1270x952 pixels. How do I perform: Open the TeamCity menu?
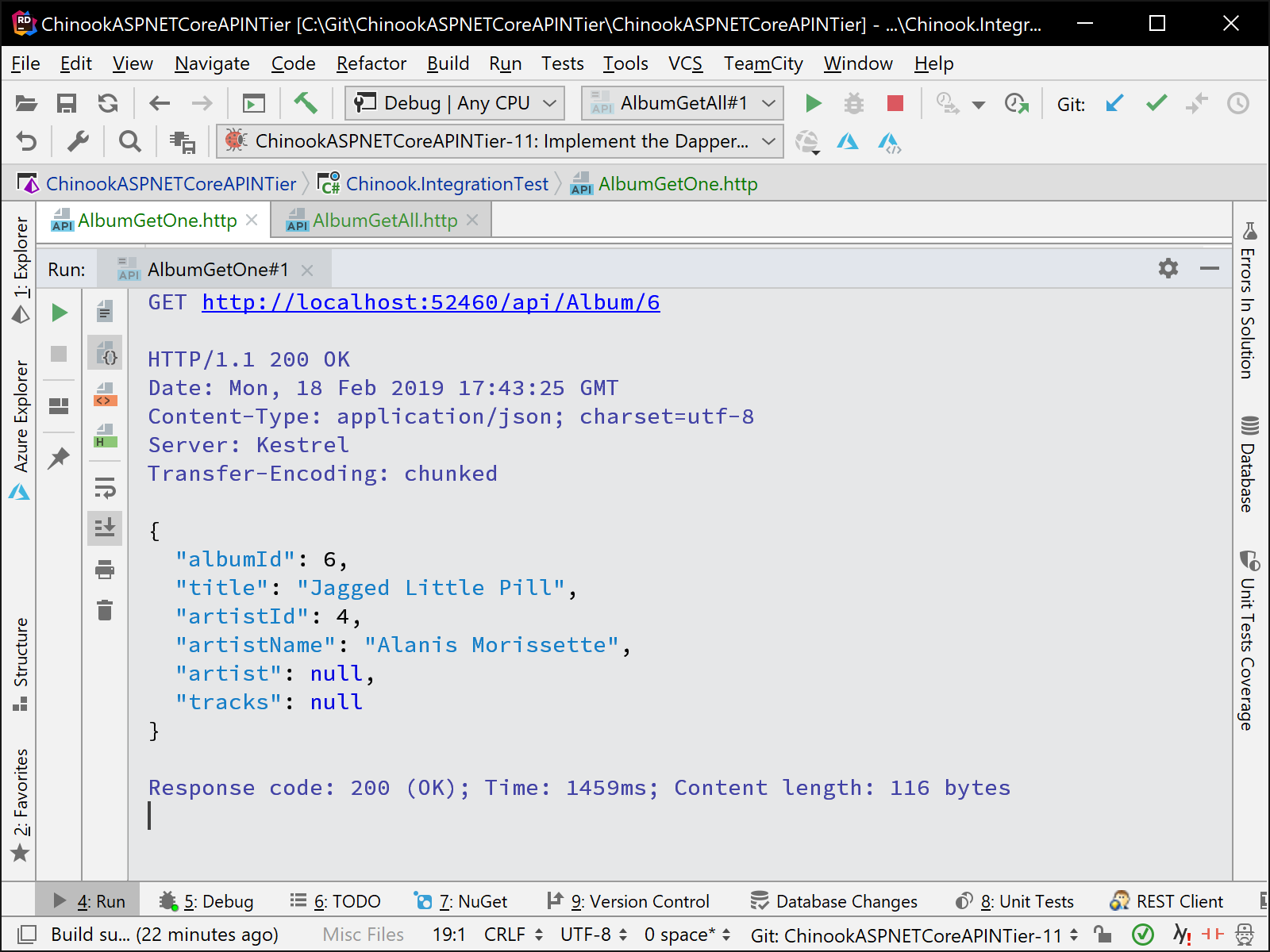(x=763, y=63)
